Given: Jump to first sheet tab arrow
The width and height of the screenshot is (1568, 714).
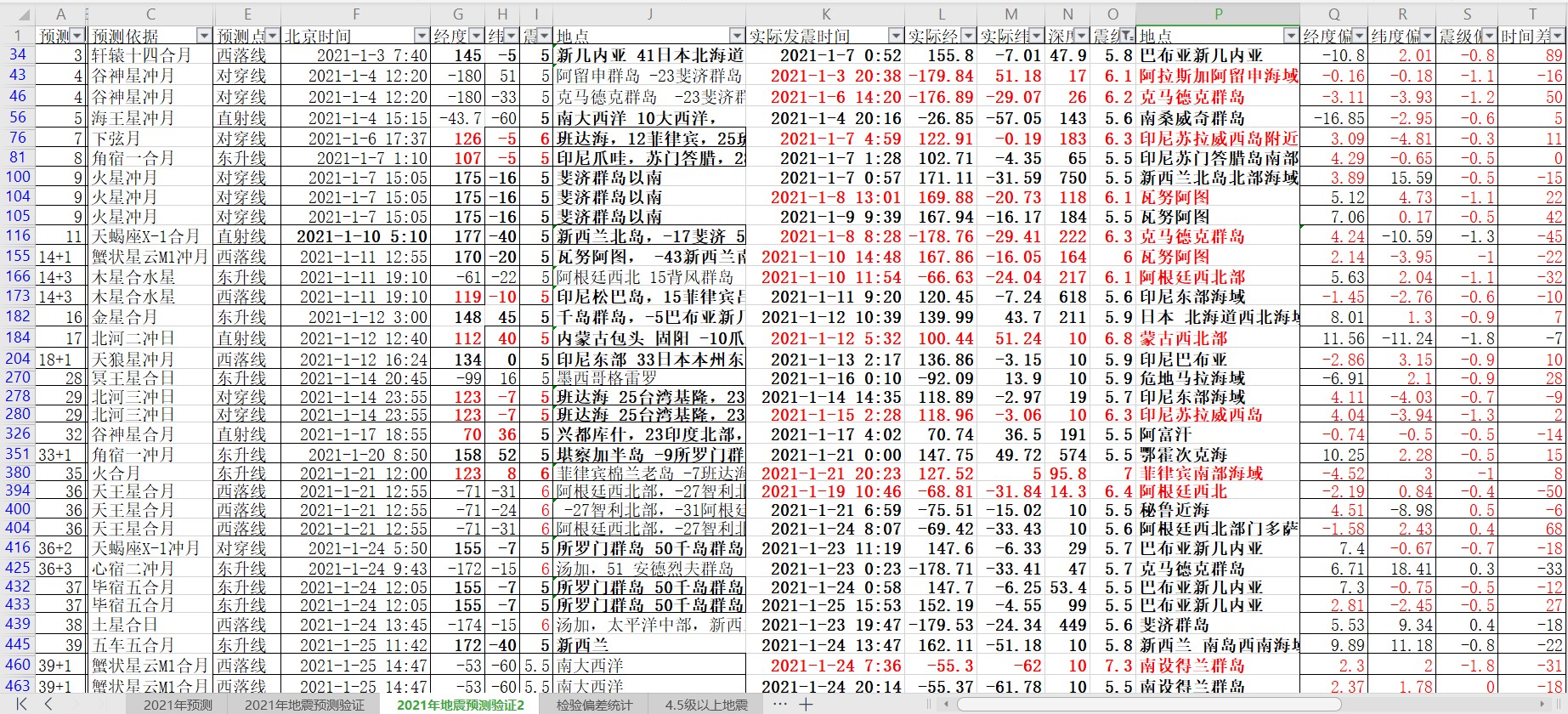Looking at the screenshot, I should pyautogui.click(x=20, y=704).
